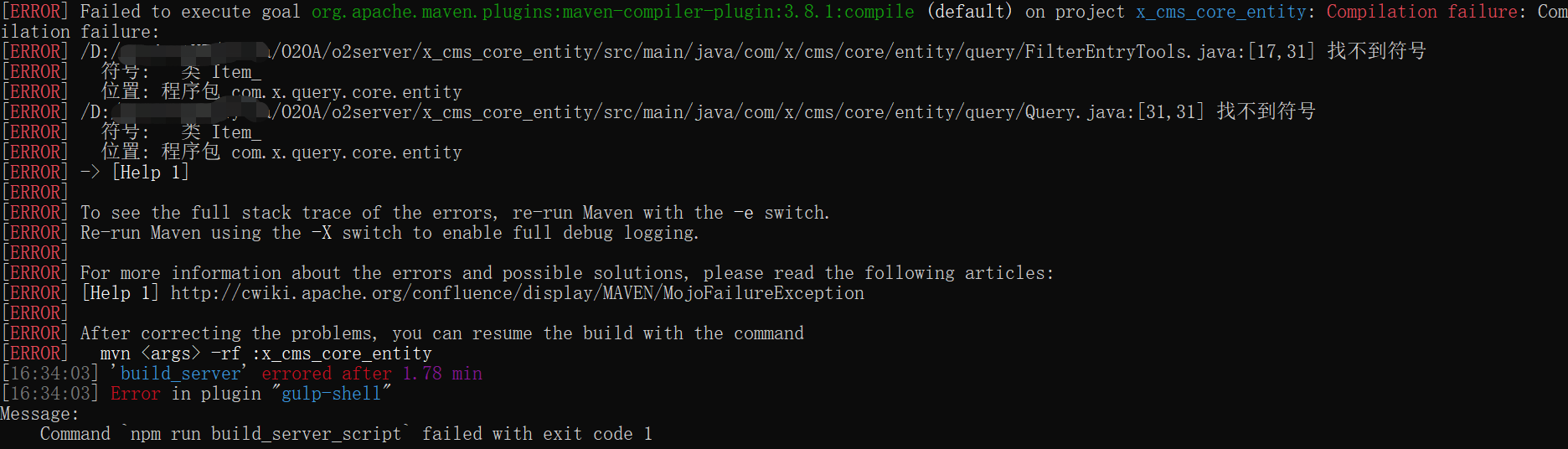Click the "Message:" label
The width and height of the screenshot is (1568, 449).
(39, 414)
